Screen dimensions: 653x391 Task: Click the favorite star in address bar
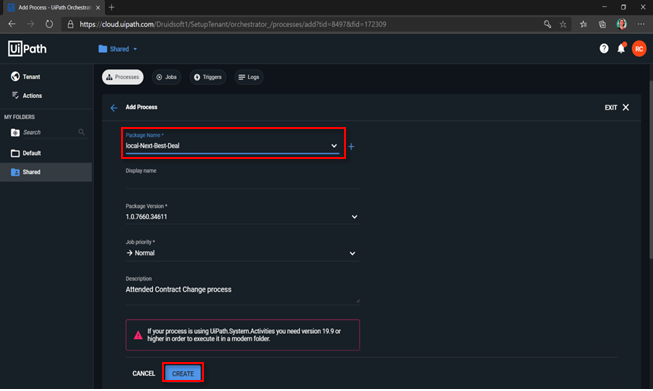tap(563, 25)
